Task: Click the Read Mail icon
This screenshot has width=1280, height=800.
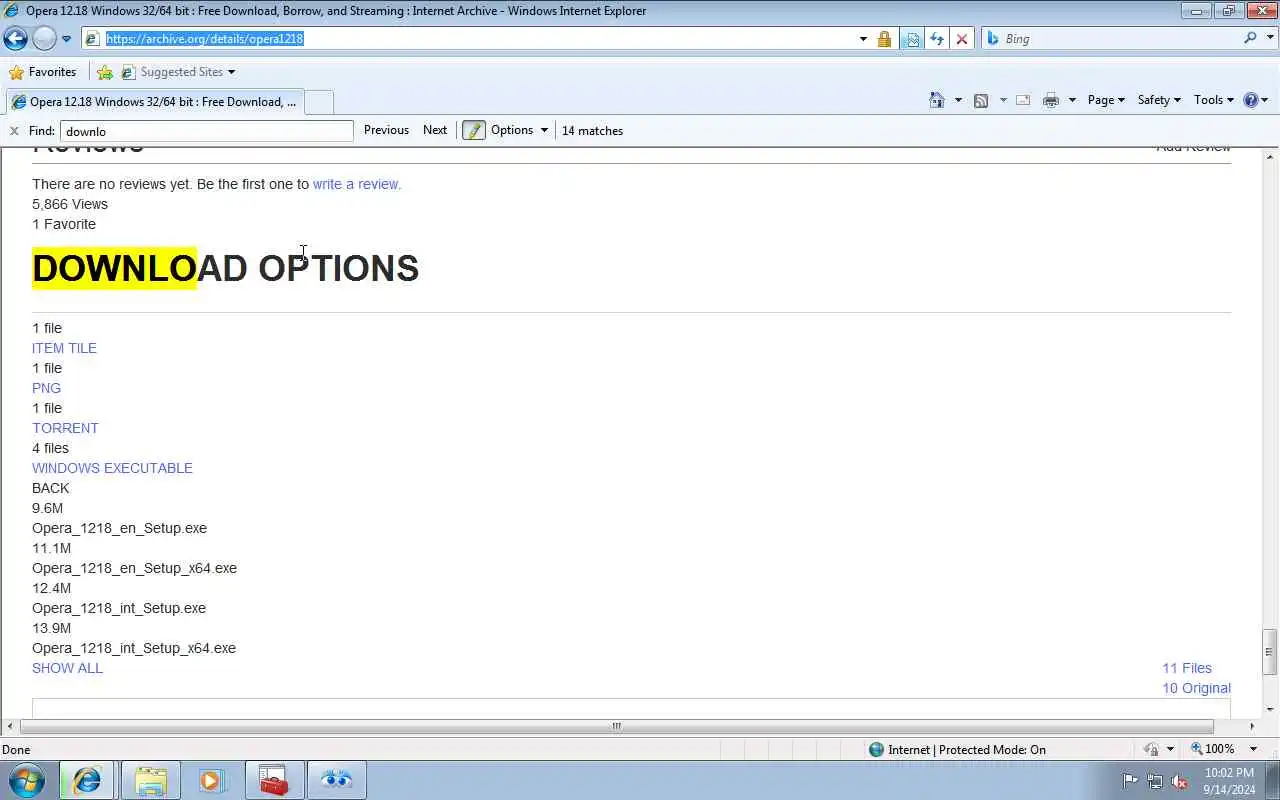Action: [x=1023, y=100]
